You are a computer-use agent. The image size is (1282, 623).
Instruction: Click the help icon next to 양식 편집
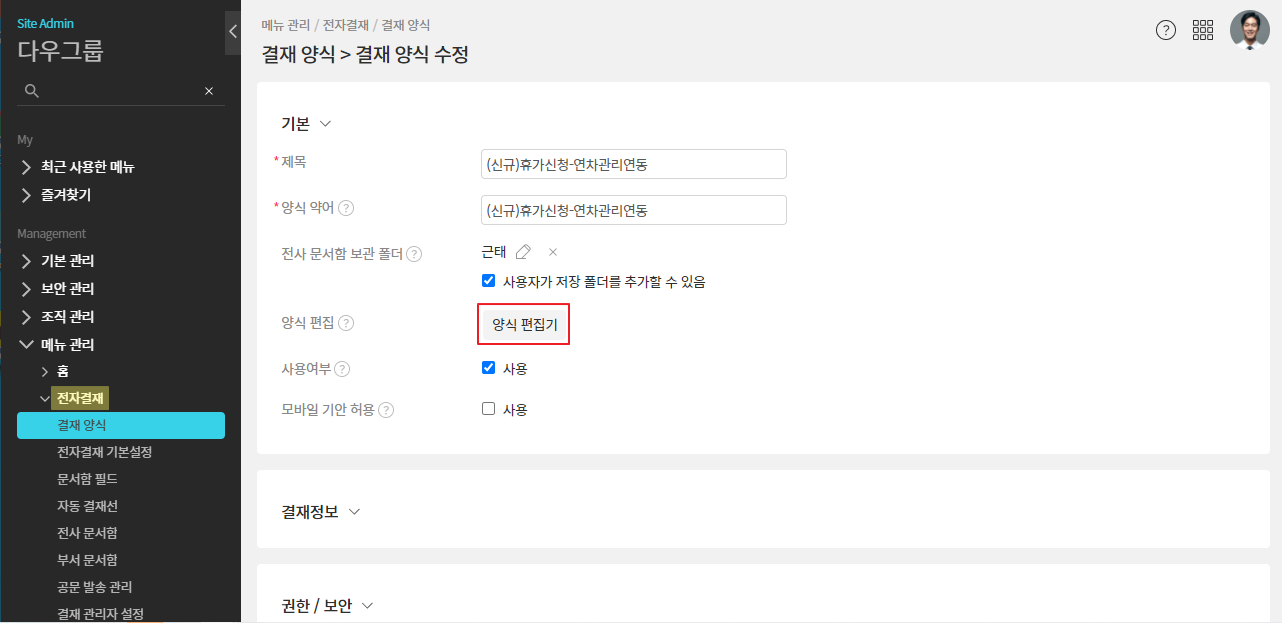(x=346, y=323)
